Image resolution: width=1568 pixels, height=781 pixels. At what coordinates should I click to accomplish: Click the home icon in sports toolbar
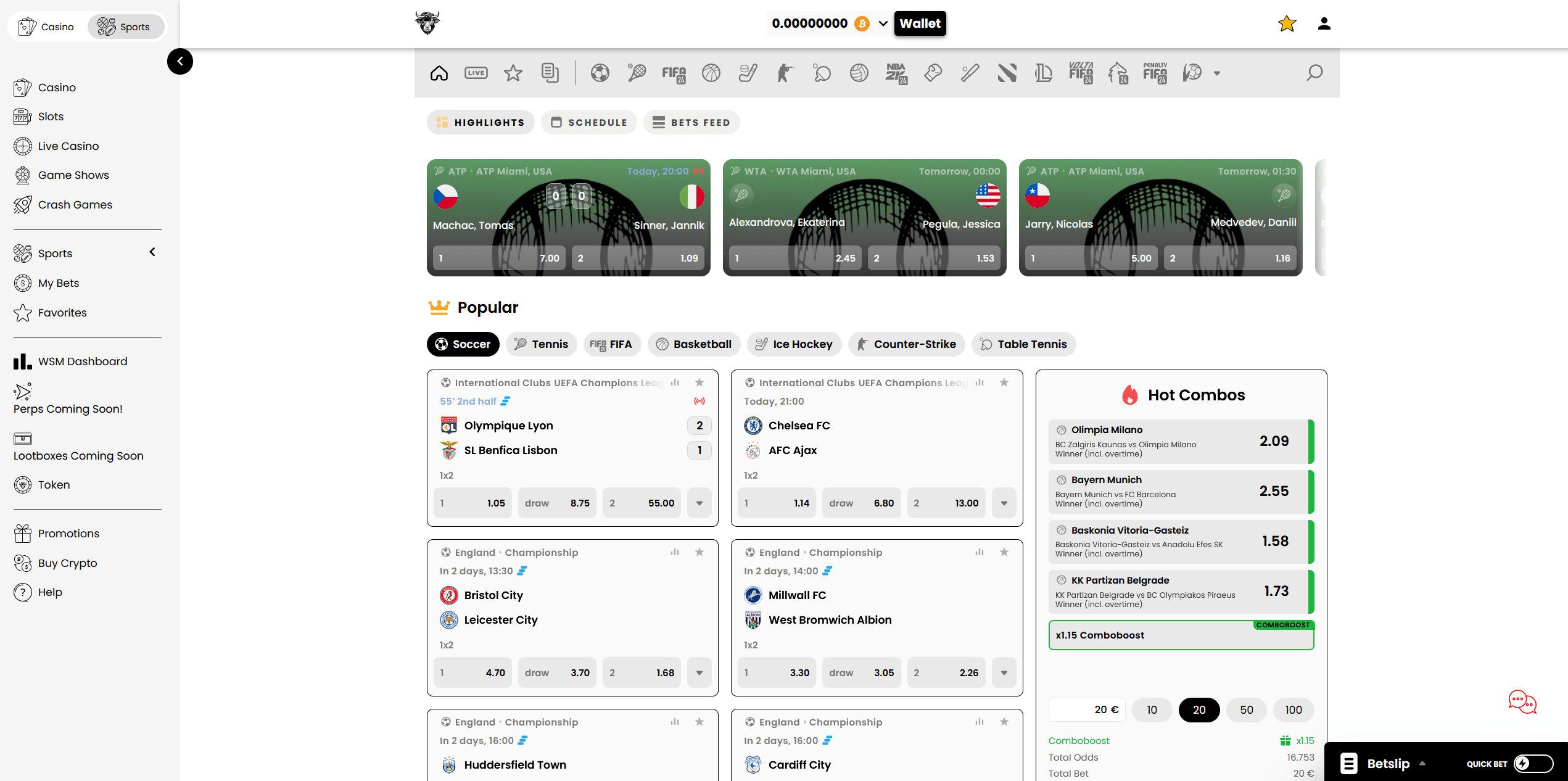click(439, 73)
